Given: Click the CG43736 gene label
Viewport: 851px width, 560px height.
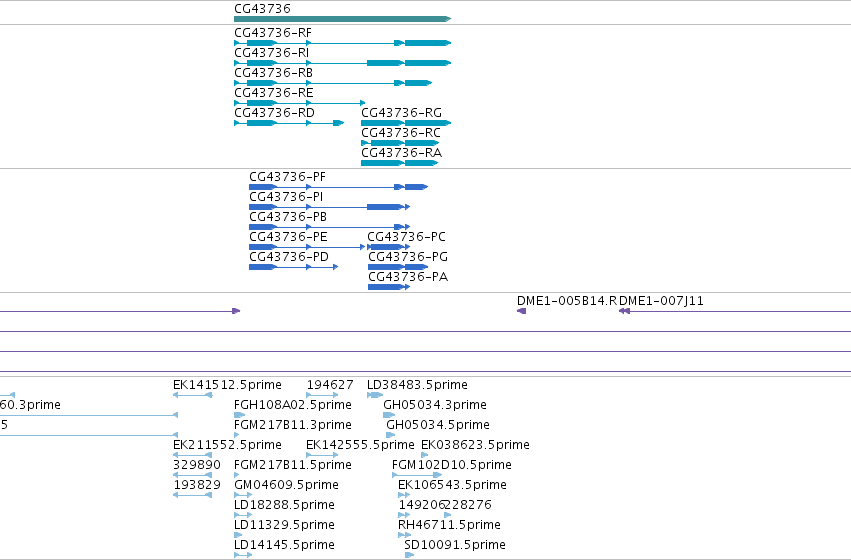Looking at the screenshot, I should (x=262, y=9).
